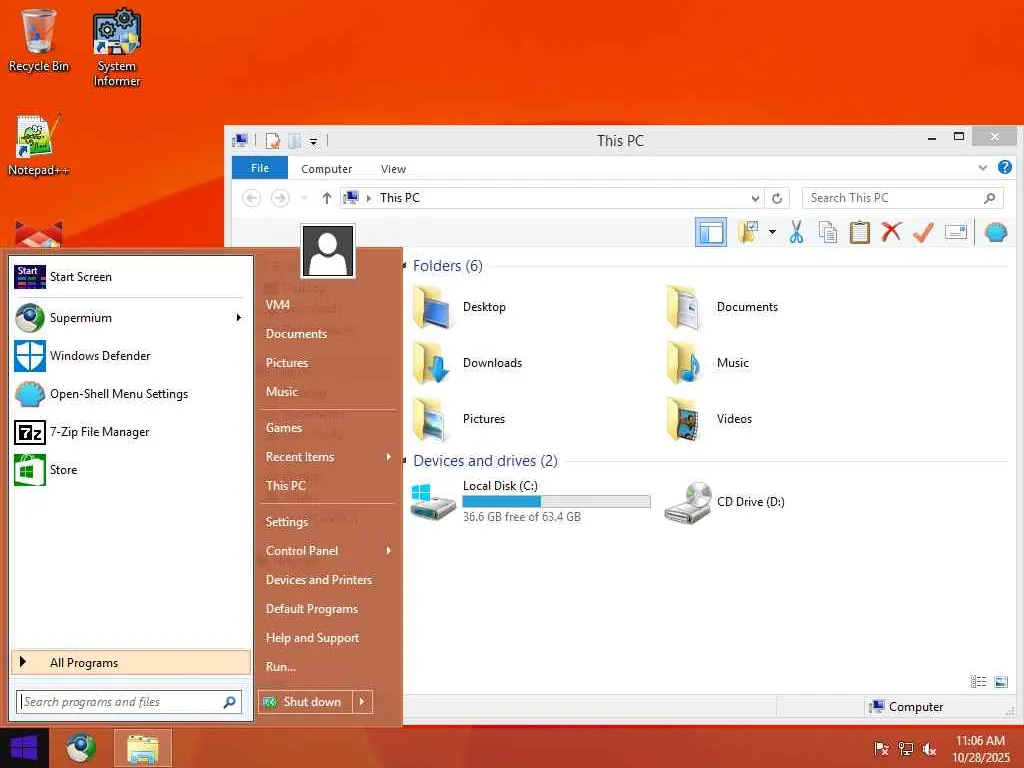This screenshot has height=768, width=1024.
Task: Open Recycle Bin desktop icon
Action: tap(38, 40)
